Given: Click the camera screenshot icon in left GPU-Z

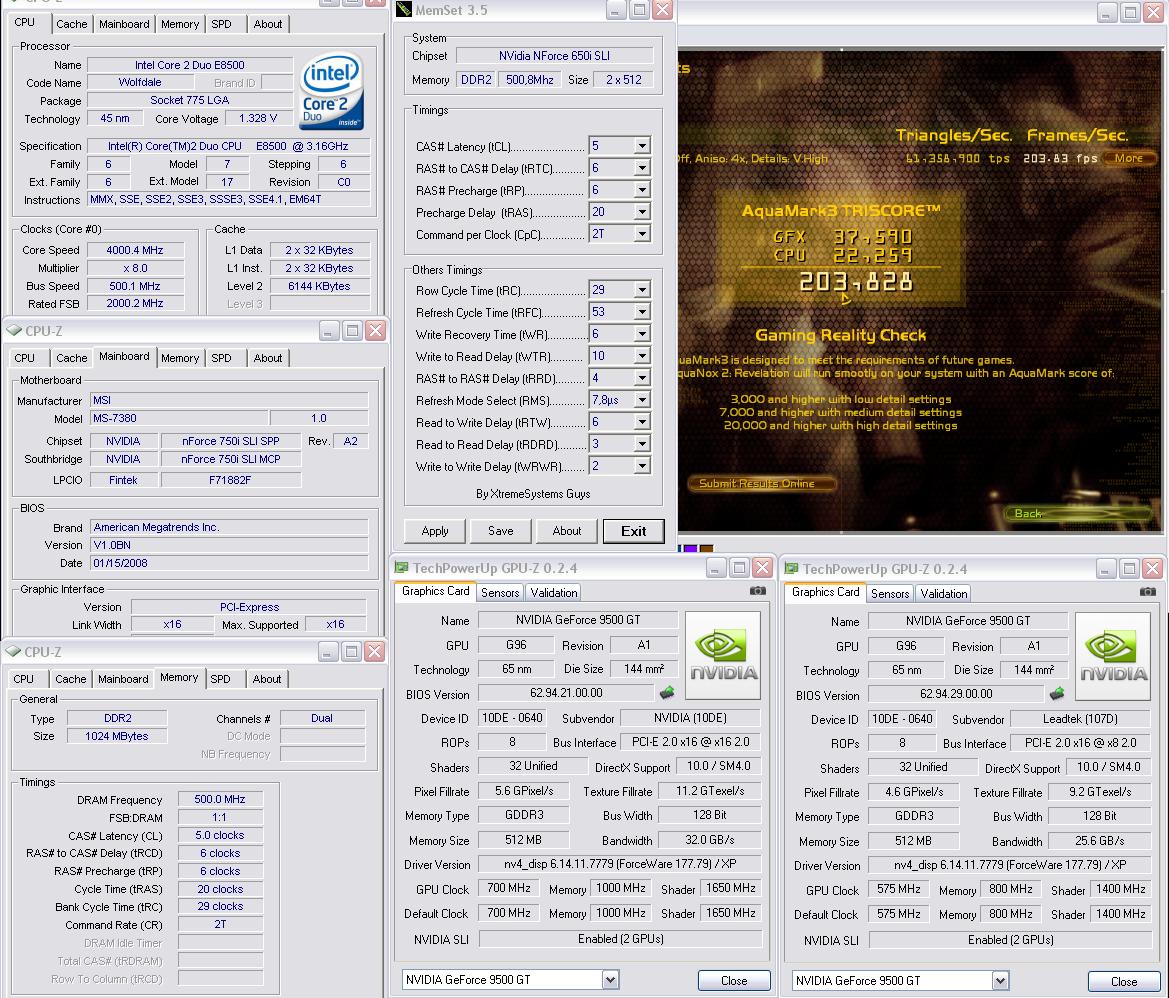Looking at the screenshot, I should point(757,590).
